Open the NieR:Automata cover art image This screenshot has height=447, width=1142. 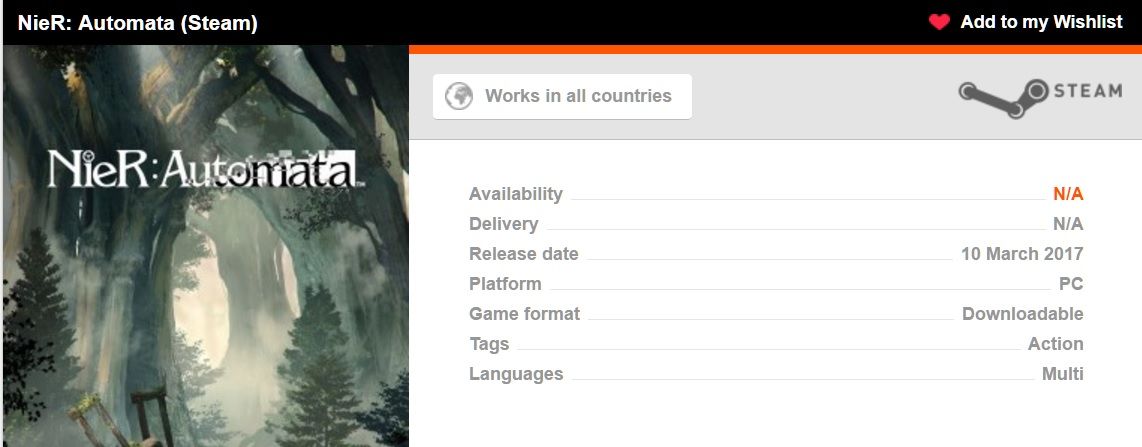[206, 246]
